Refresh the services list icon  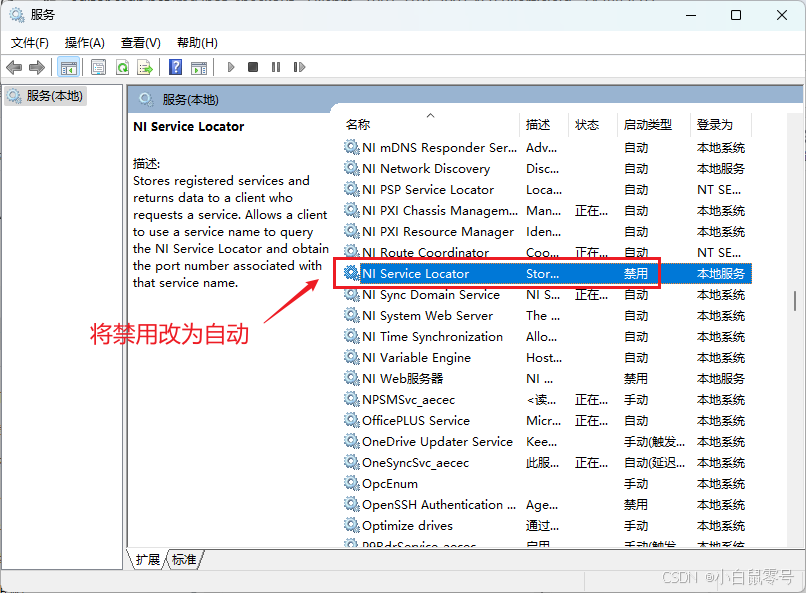pyautogui.click(x=123, y=67)
